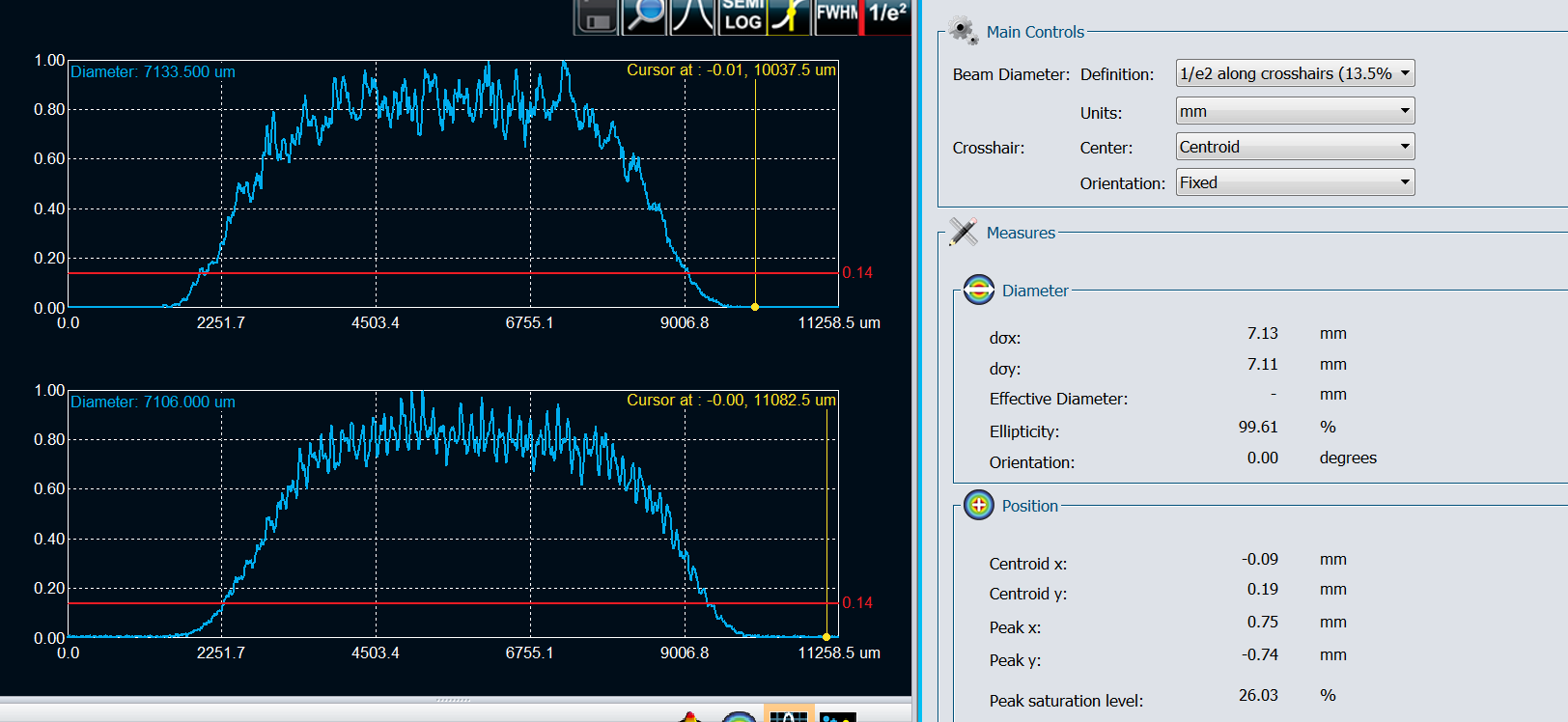Click the gears icon beside Main Controls
The height and width of the screenshot is (722, 1568).
coord(963,31)
